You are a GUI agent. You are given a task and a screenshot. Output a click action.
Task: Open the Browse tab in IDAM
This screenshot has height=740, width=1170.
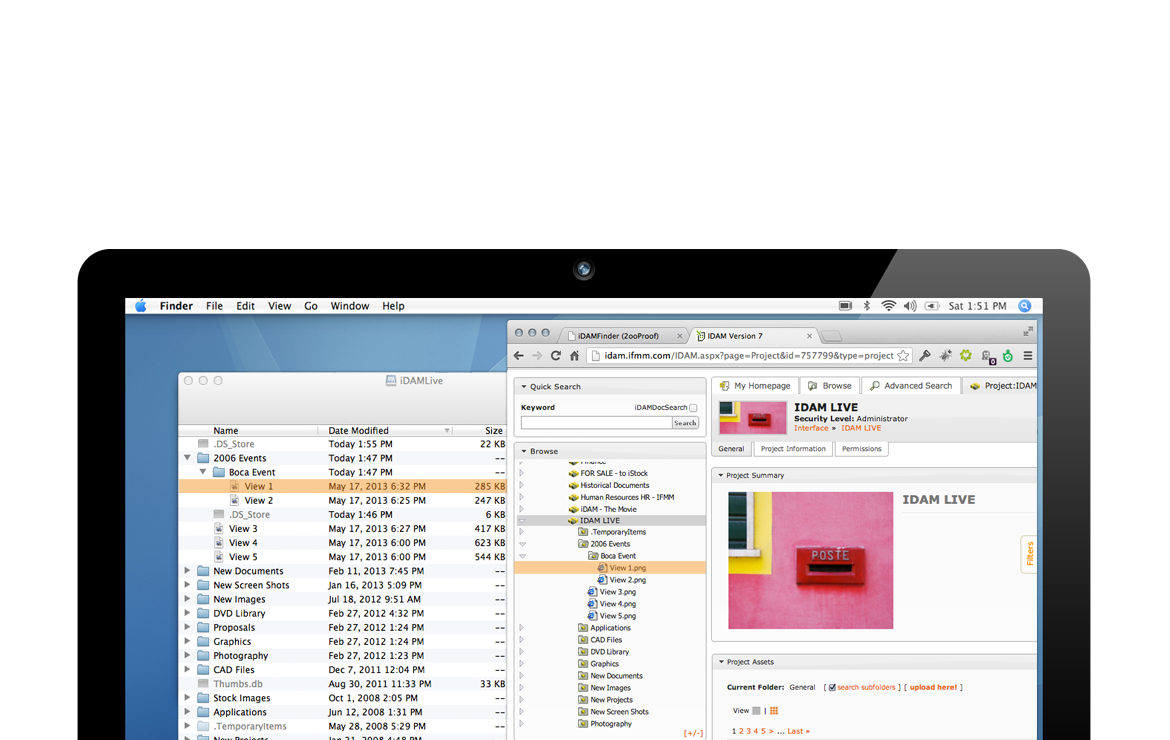pyautogui.click(x=830, y=386)
